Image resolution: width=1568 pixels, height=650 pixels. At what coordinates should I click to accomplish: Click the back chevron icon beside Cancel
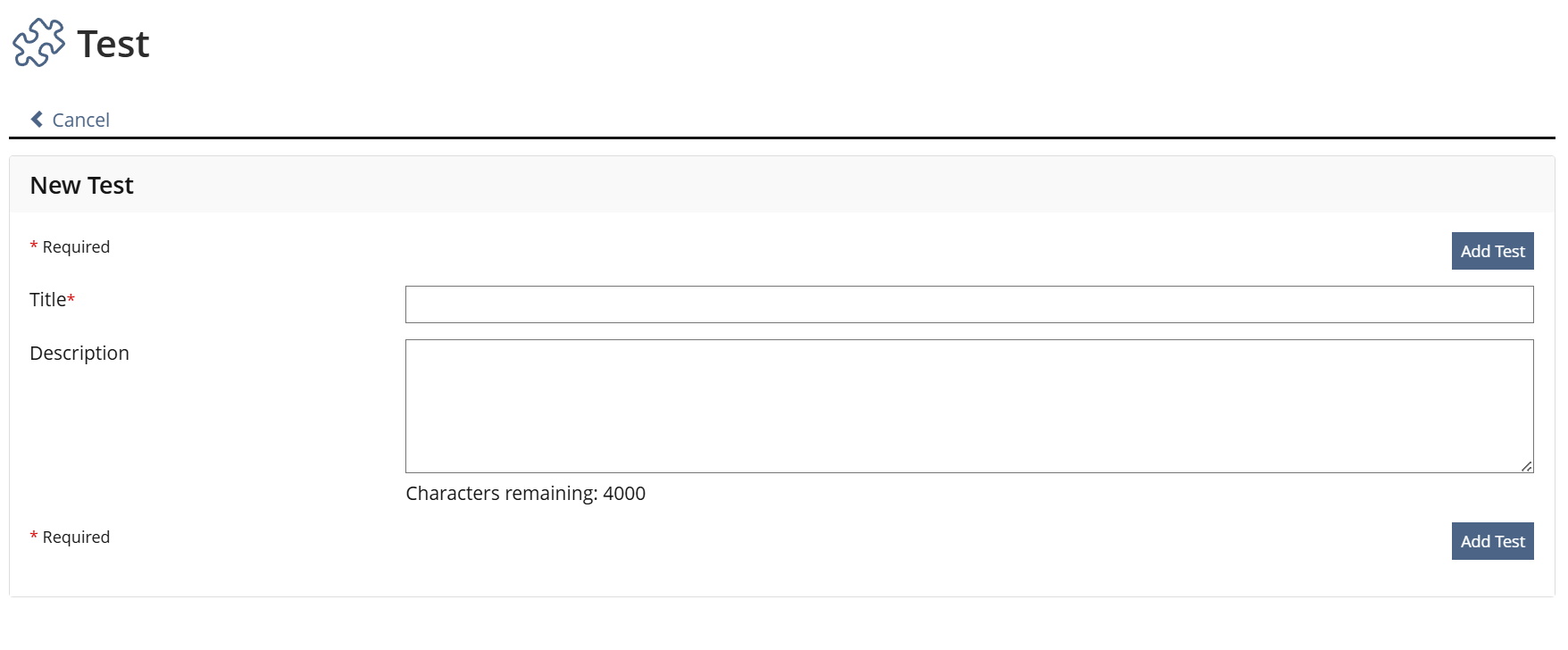coord(37,120)
